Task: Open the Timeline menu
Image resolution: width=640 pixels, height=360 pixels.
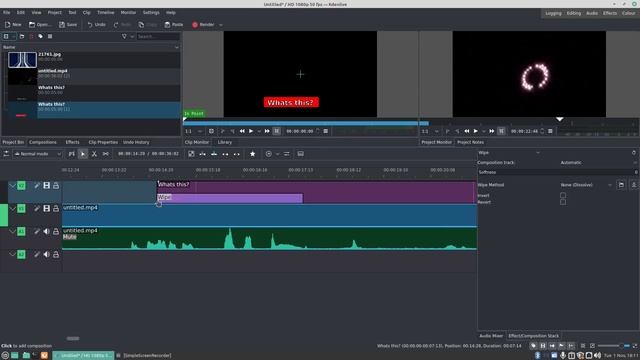Action: point(105,13)
